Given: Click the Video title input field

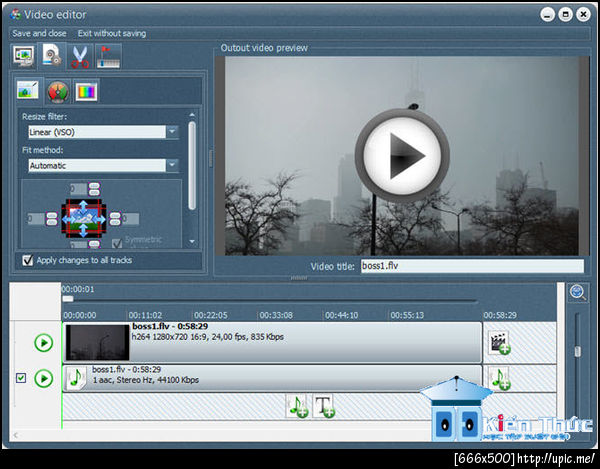Looking at the screenshot, I should (472, 266).
